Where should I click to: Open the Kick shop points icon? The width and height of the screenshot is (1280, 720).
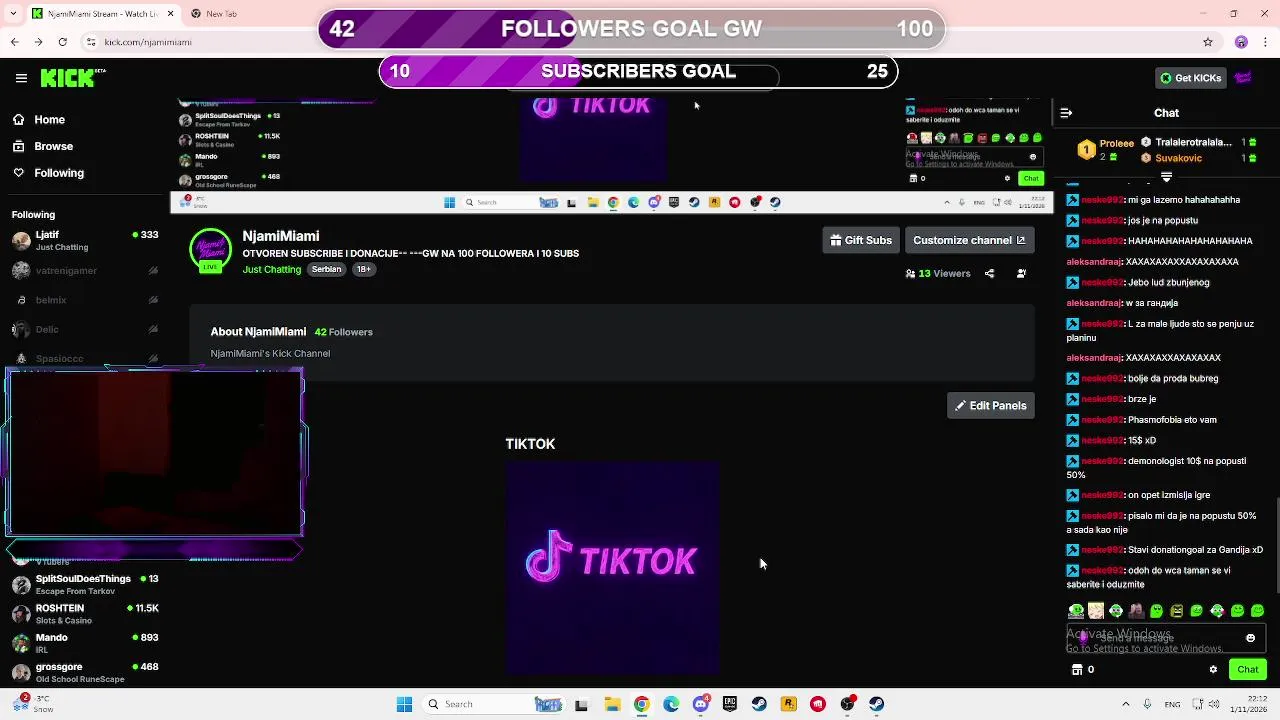pos(1076,670)
